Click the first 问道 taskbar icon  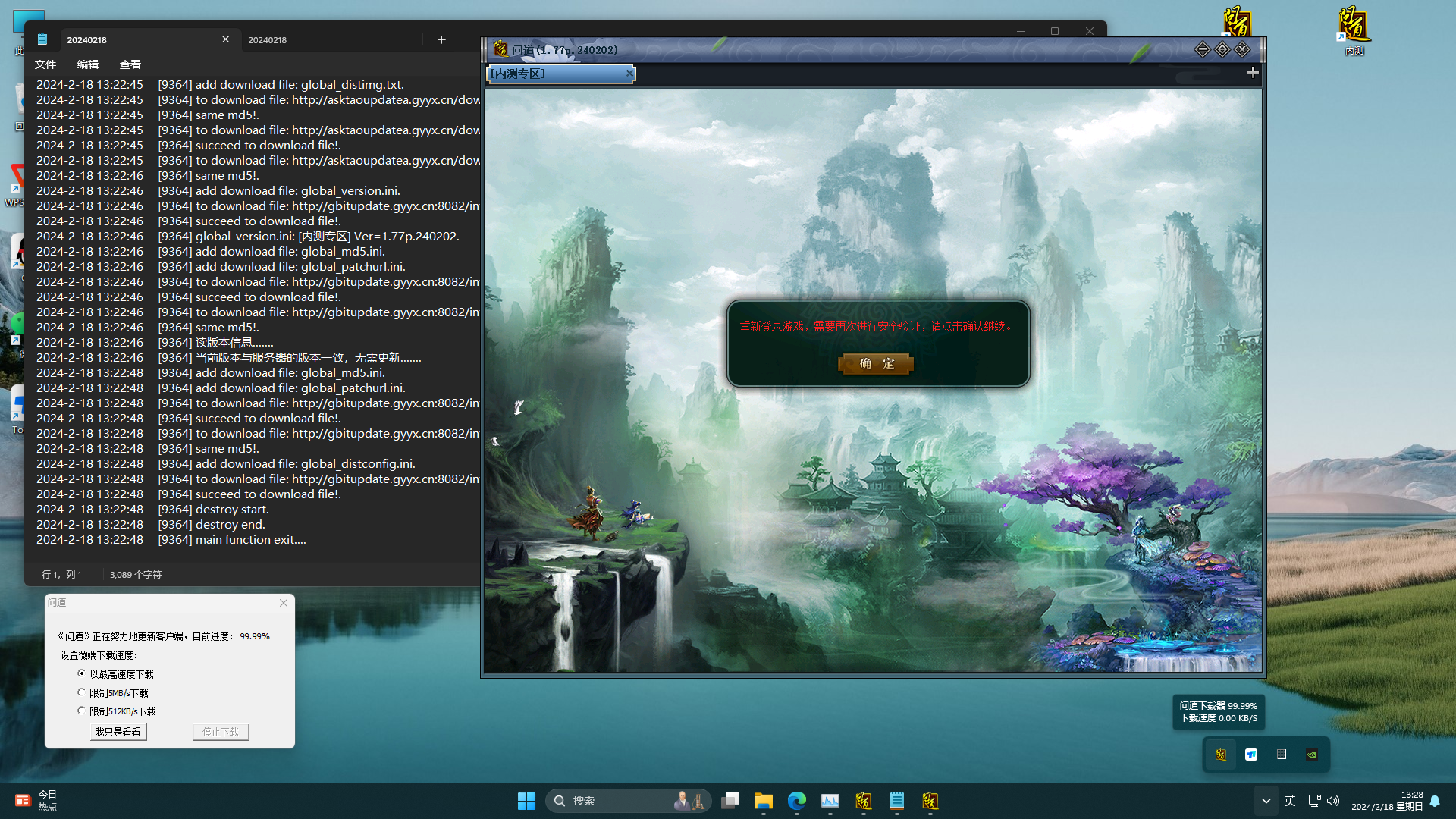coord(864,801)
